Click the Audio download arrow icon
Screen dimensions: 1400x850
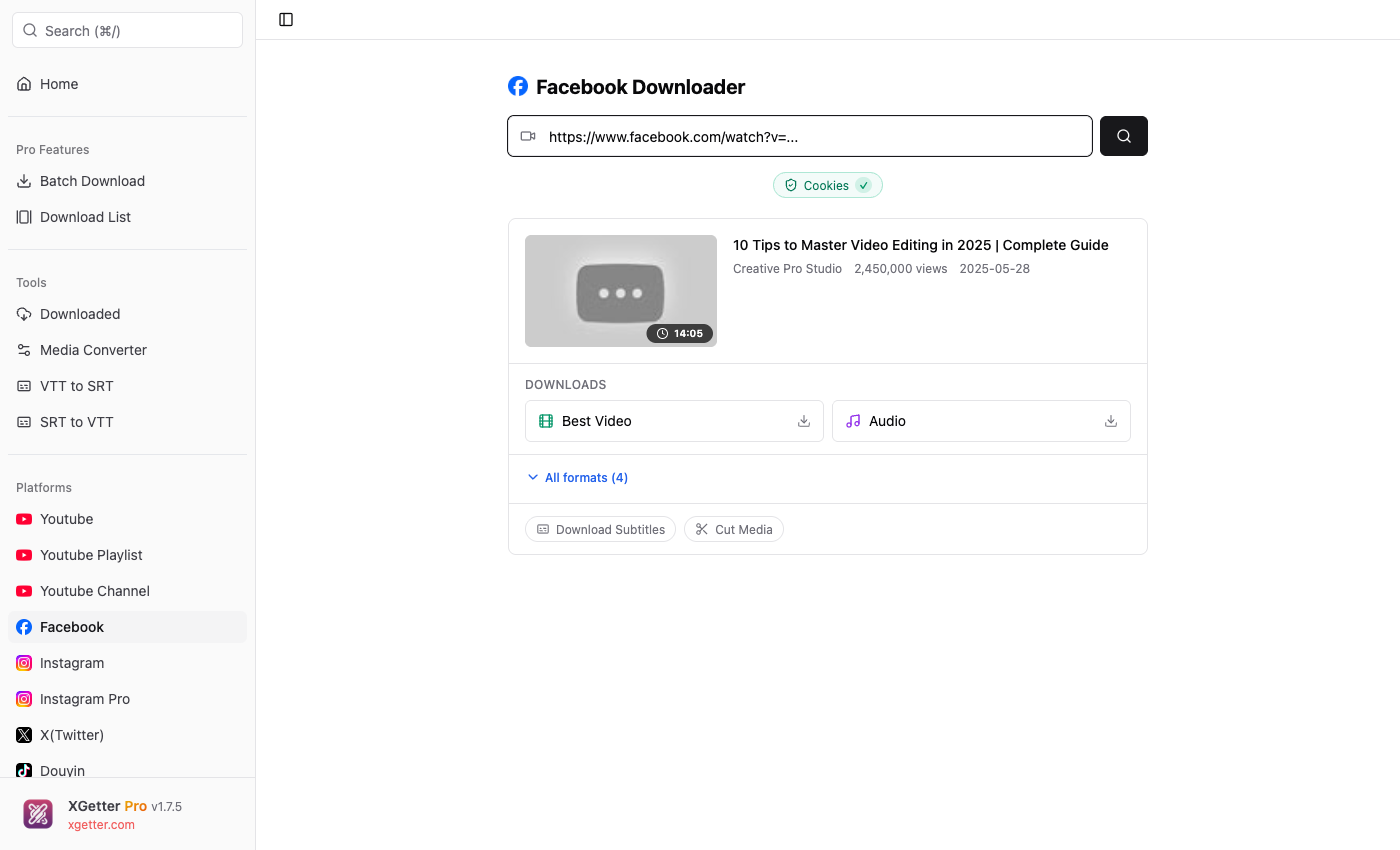[x=1110, y=421]
